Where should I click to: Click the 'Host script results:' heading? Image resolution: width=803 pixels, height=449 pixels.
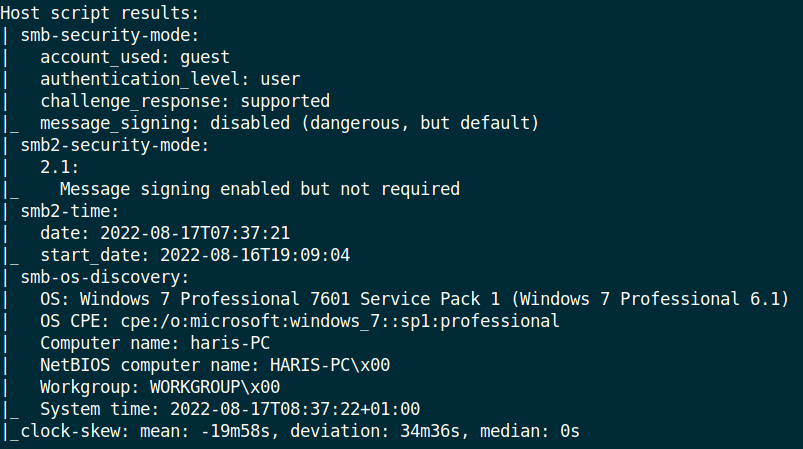pyautogui.click(x=100, y=13)
